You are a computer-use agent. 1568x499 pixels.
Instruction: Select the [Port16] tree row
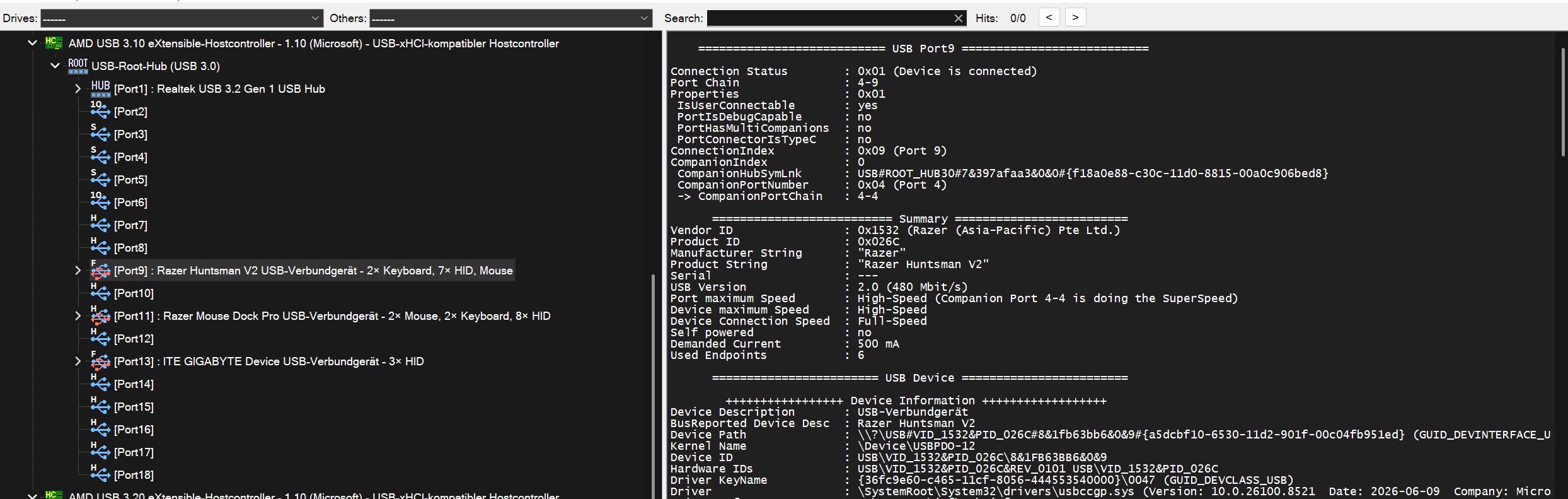134,429
